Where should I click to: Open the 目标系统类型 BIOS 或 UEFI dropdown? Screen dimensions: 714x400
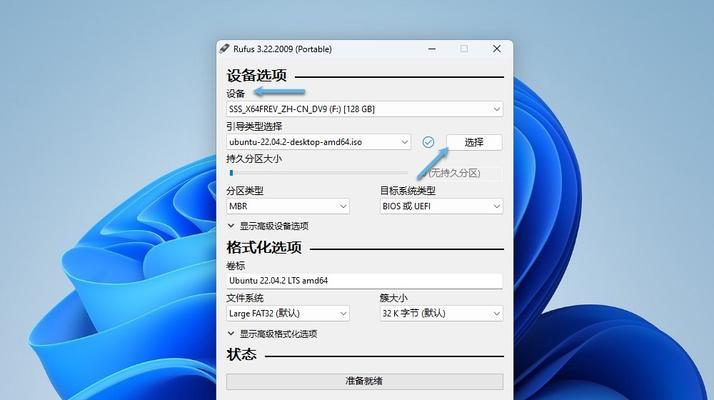[x=441, y=206]
